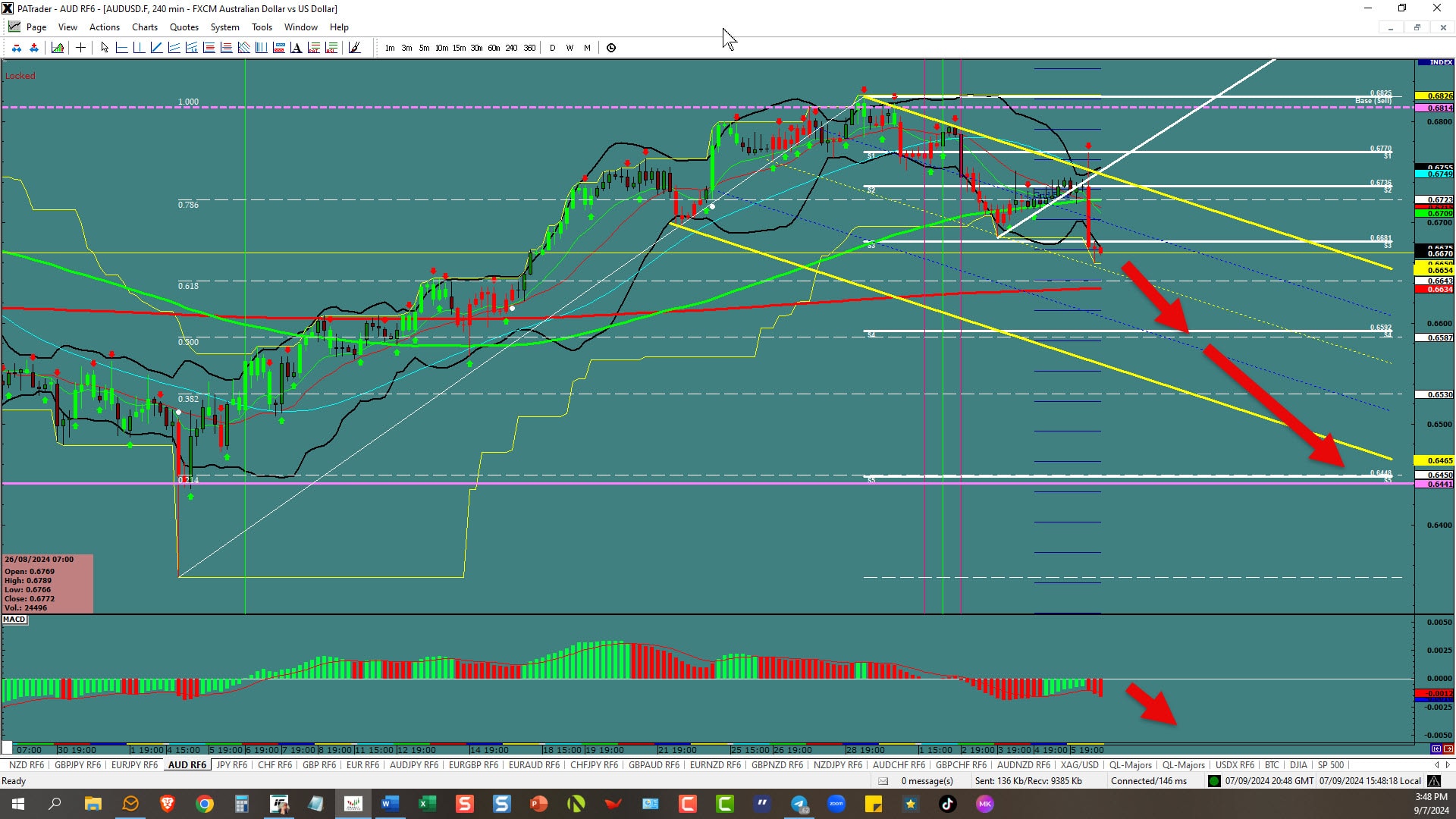Image resolution: width=1456 pixels, height=819 pixels.
Task: Click the paintbrush drawing tool icon
Action: click(354, 48)
